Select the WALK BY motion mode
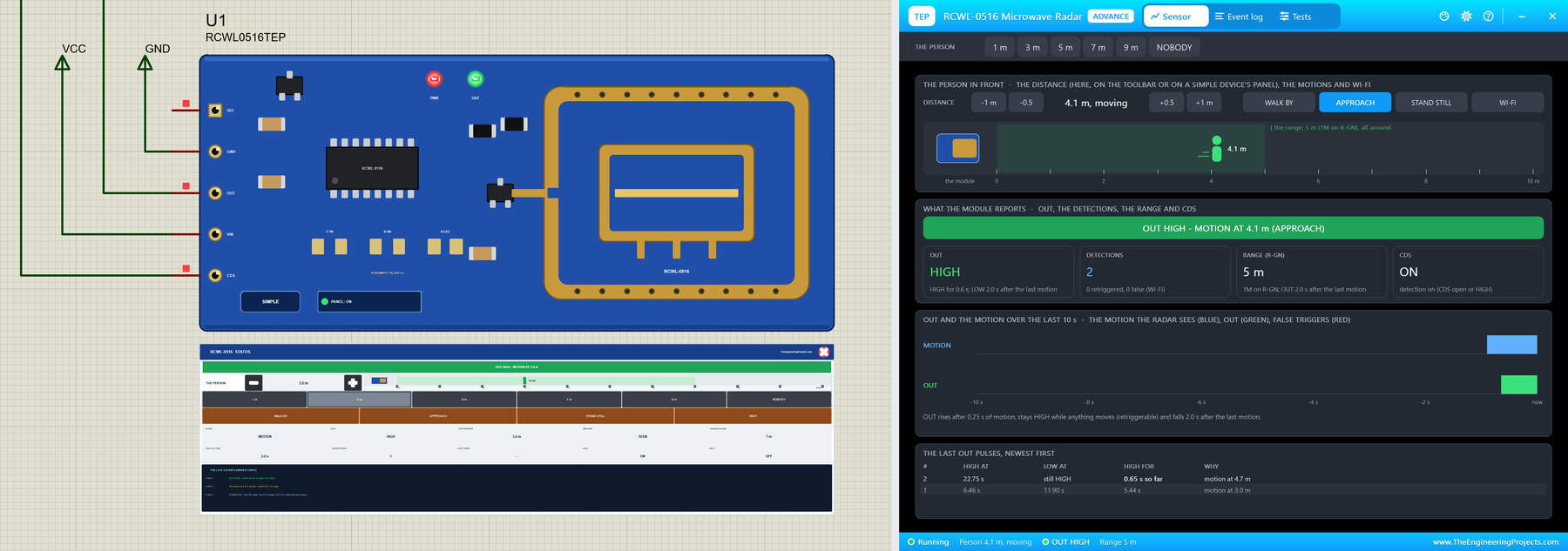Viewport: 1568px width, 551px height. point(1279,103)
